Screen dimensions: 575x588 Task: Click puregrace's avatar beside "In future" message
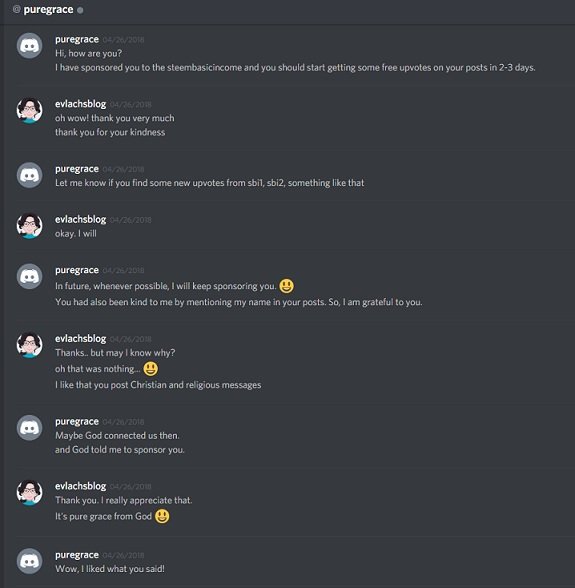pyautogui.click(x=29, y=276)
